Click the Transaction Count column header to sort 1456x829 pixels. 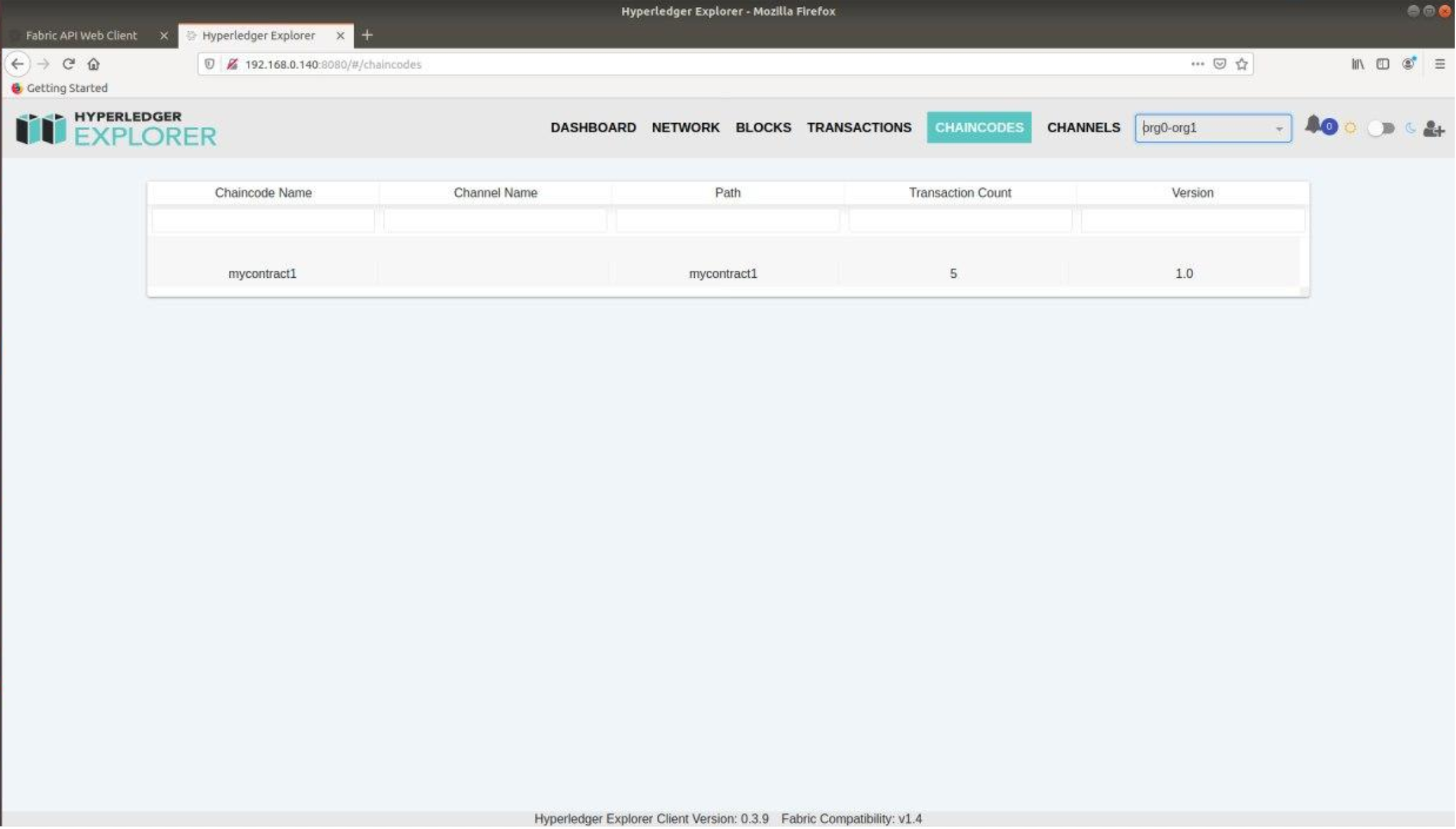tap(960, 193)
